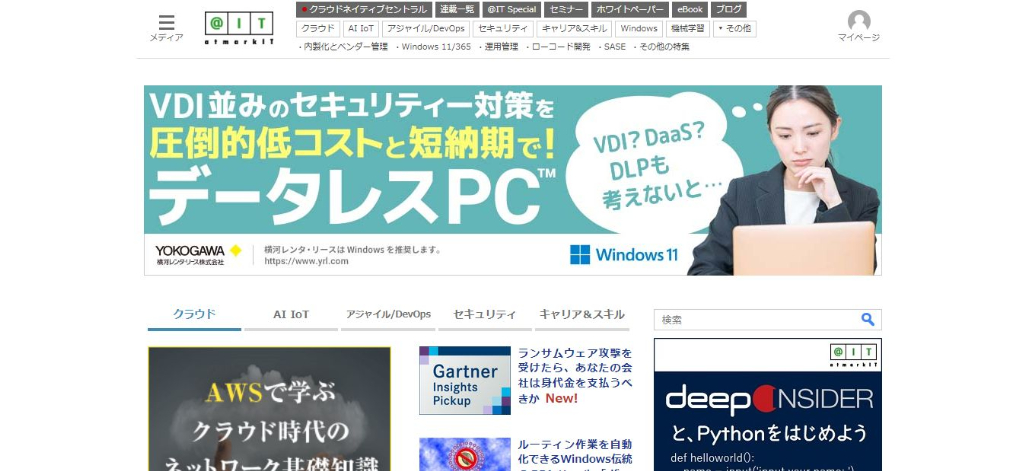Select the セキュリティ tab
The image size is (1025, 471).
(x=485, y=314)
